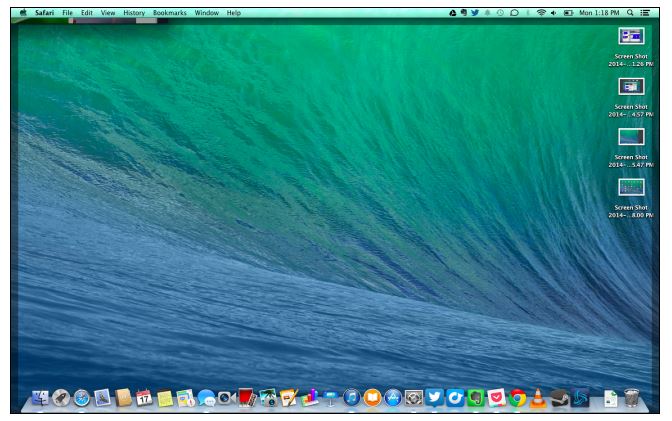Select Screen Shot 5.47 PM file
Viewport: 672px width, 421px height.
pyautogui.click(x=631, y=148)
